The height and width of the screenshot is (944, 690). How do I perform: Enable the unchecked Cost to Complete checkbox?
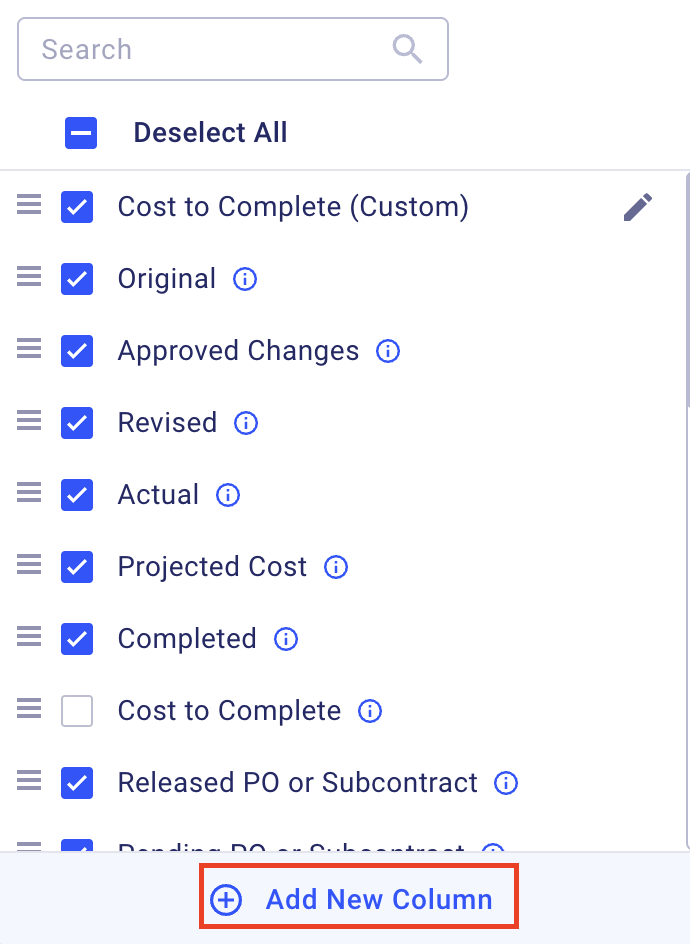77,711
